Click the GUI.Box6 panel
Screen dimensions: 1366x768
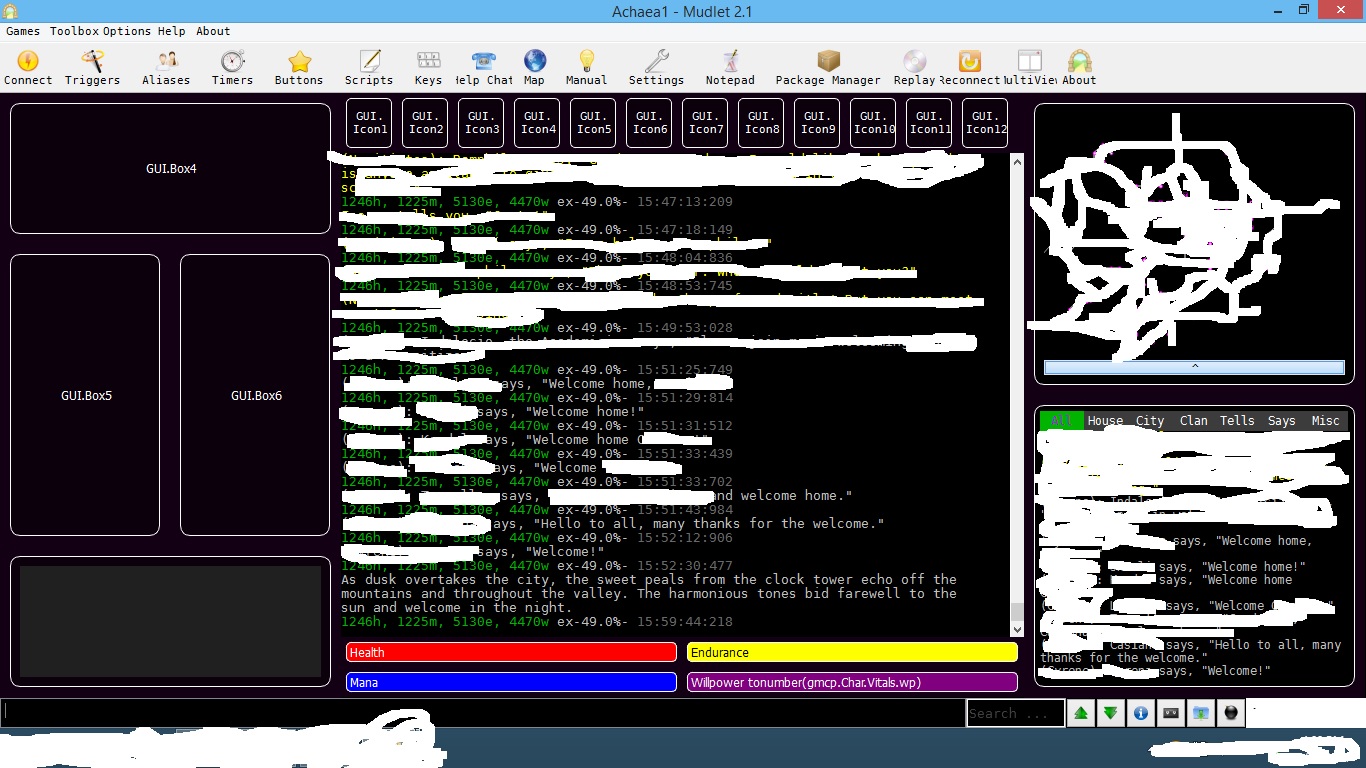click(x=255, y=395)
